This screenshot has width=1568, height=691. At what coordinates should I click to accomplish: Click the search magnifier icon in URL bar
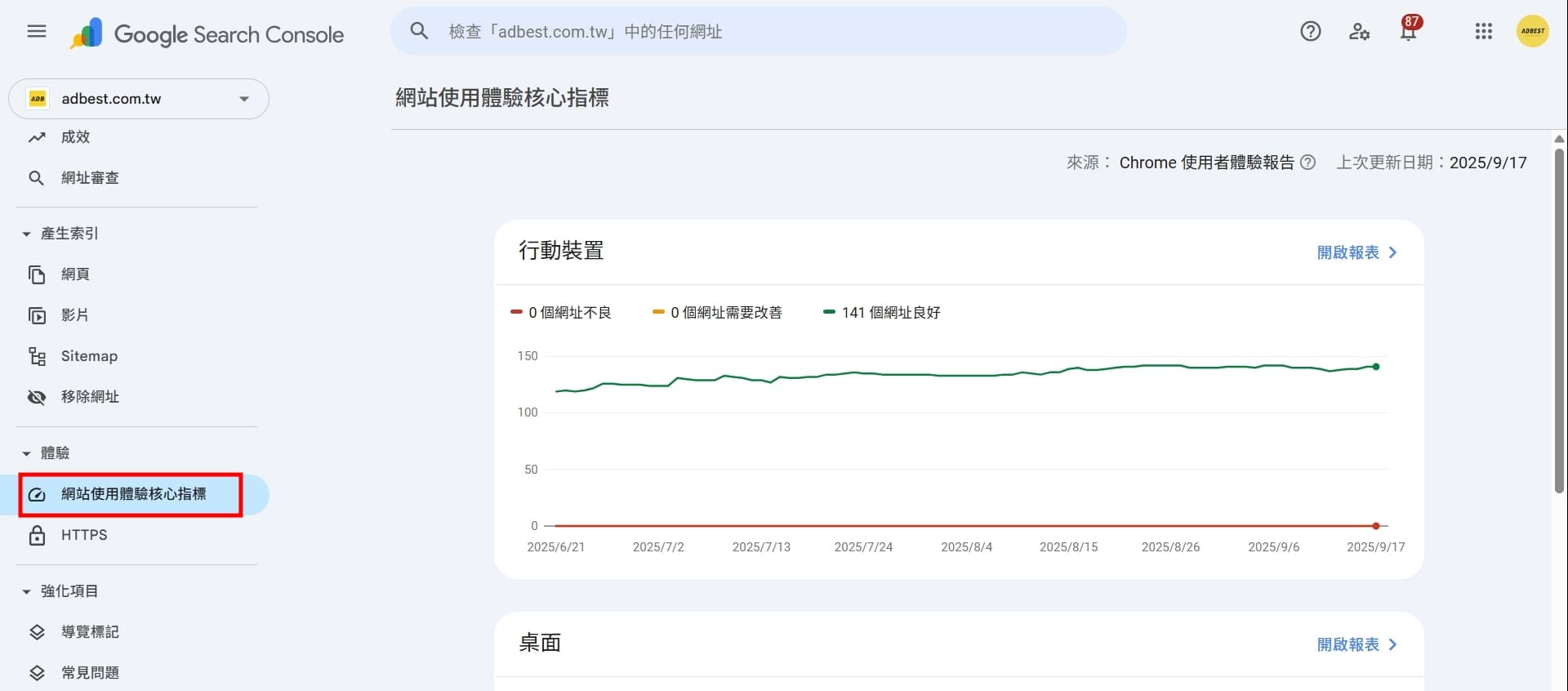[419, 32]
